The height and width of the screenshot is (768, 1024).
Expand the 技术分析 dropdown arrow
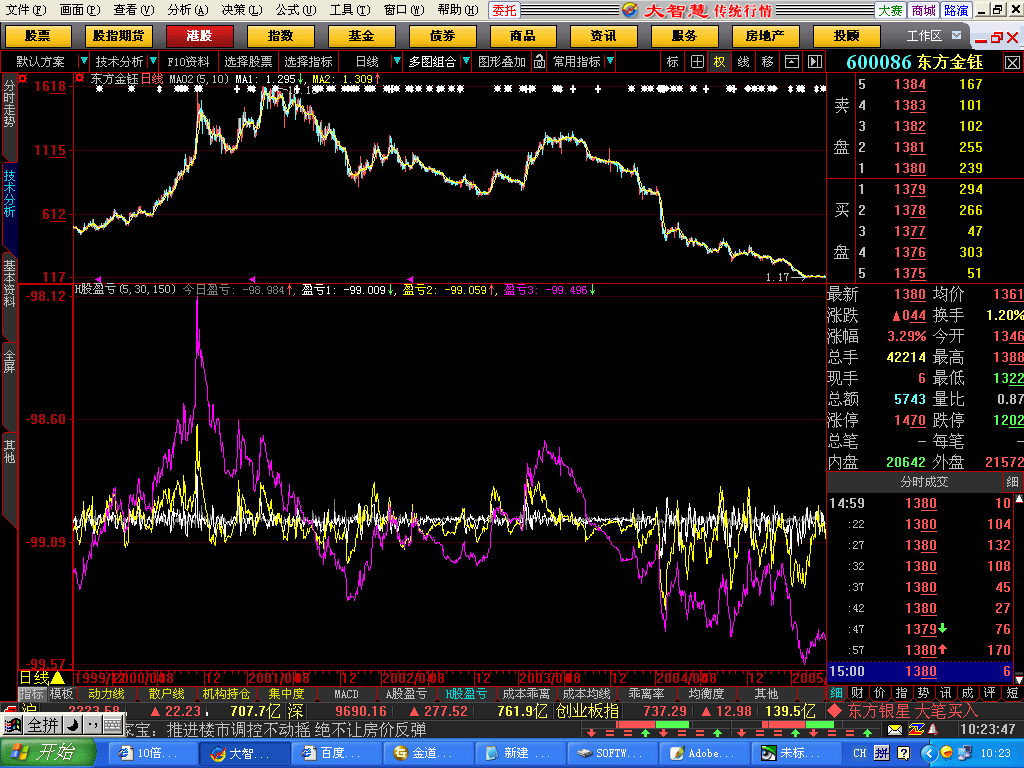[153, 61]
